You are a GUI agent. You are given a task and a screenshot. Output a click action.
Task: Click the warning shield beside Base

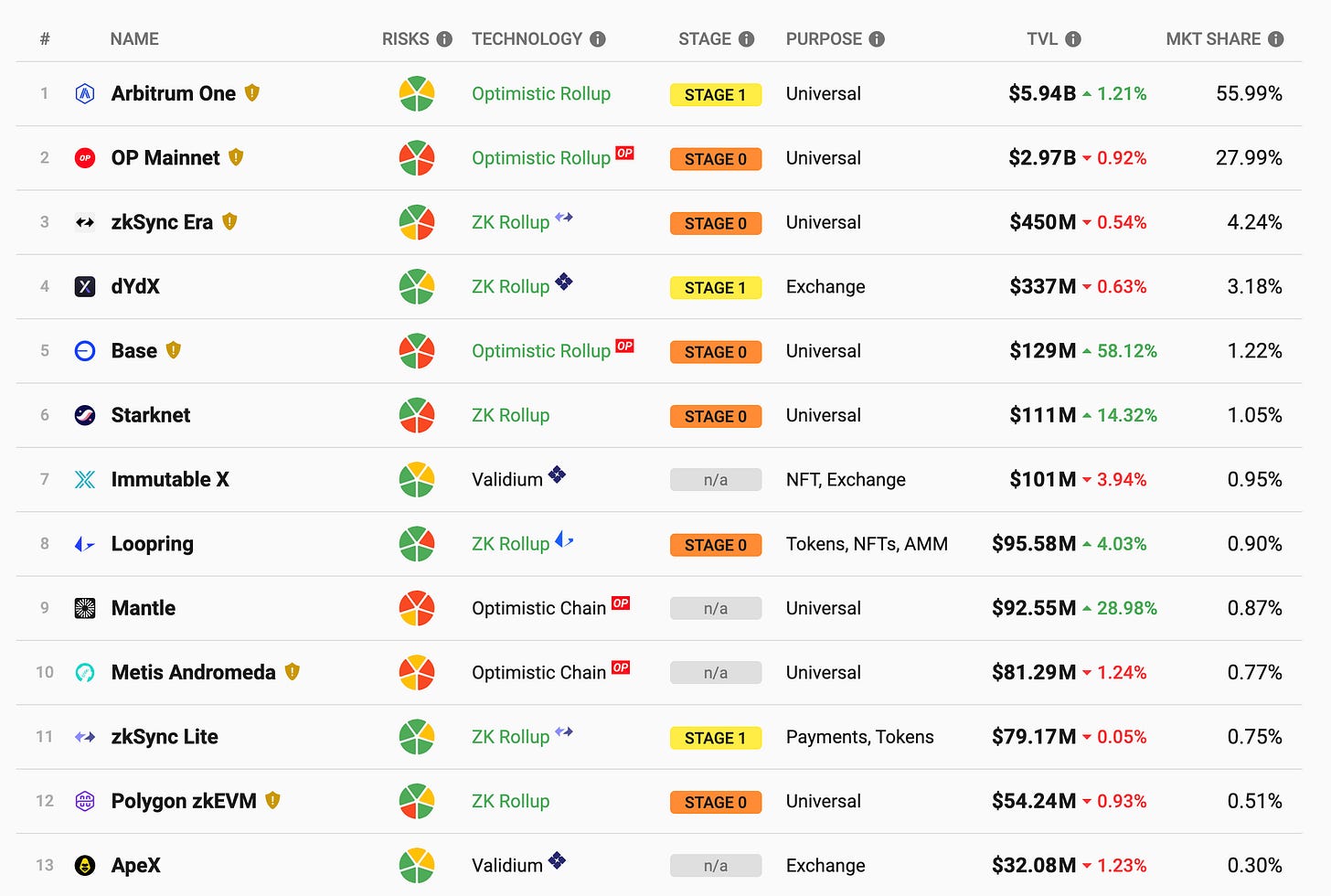coord(174,350)
